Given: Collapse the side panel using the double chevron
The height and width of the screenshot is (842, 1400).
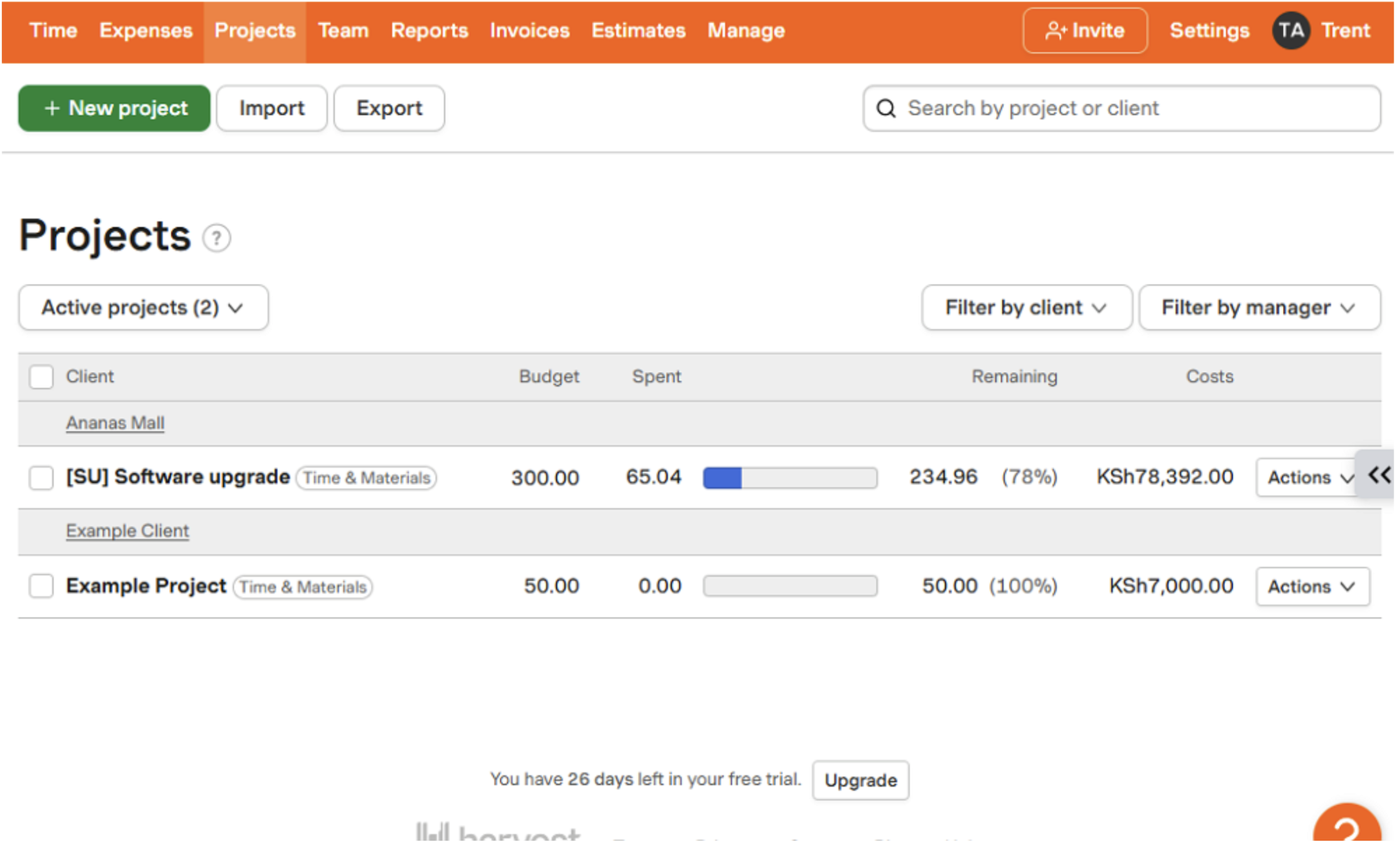Looking at the screenshot, I should pos(1380,476).
